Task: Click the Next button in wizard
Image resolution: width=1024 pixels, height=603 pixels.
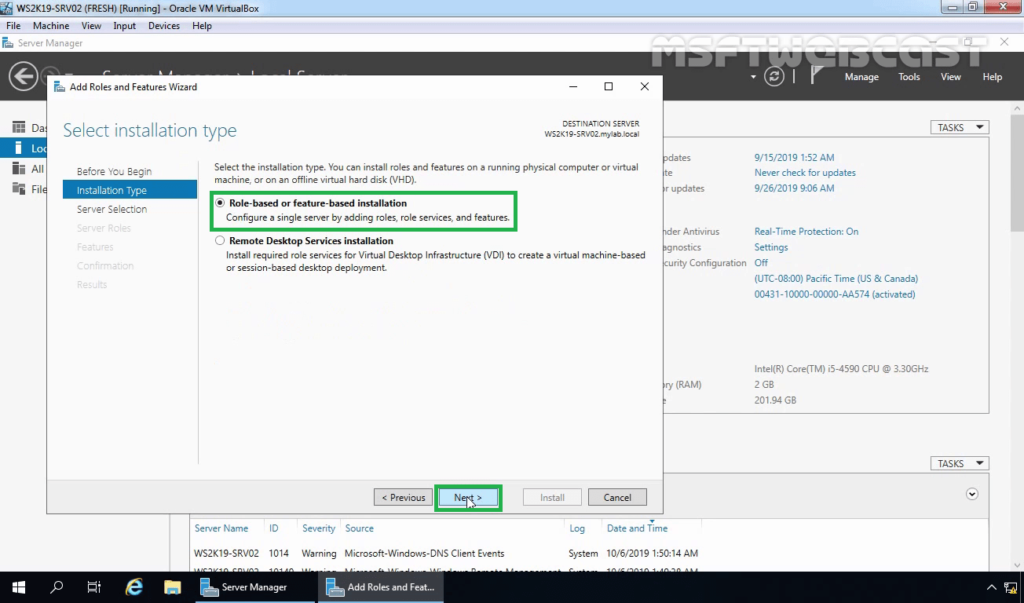Action: click(x=468, y=497)
